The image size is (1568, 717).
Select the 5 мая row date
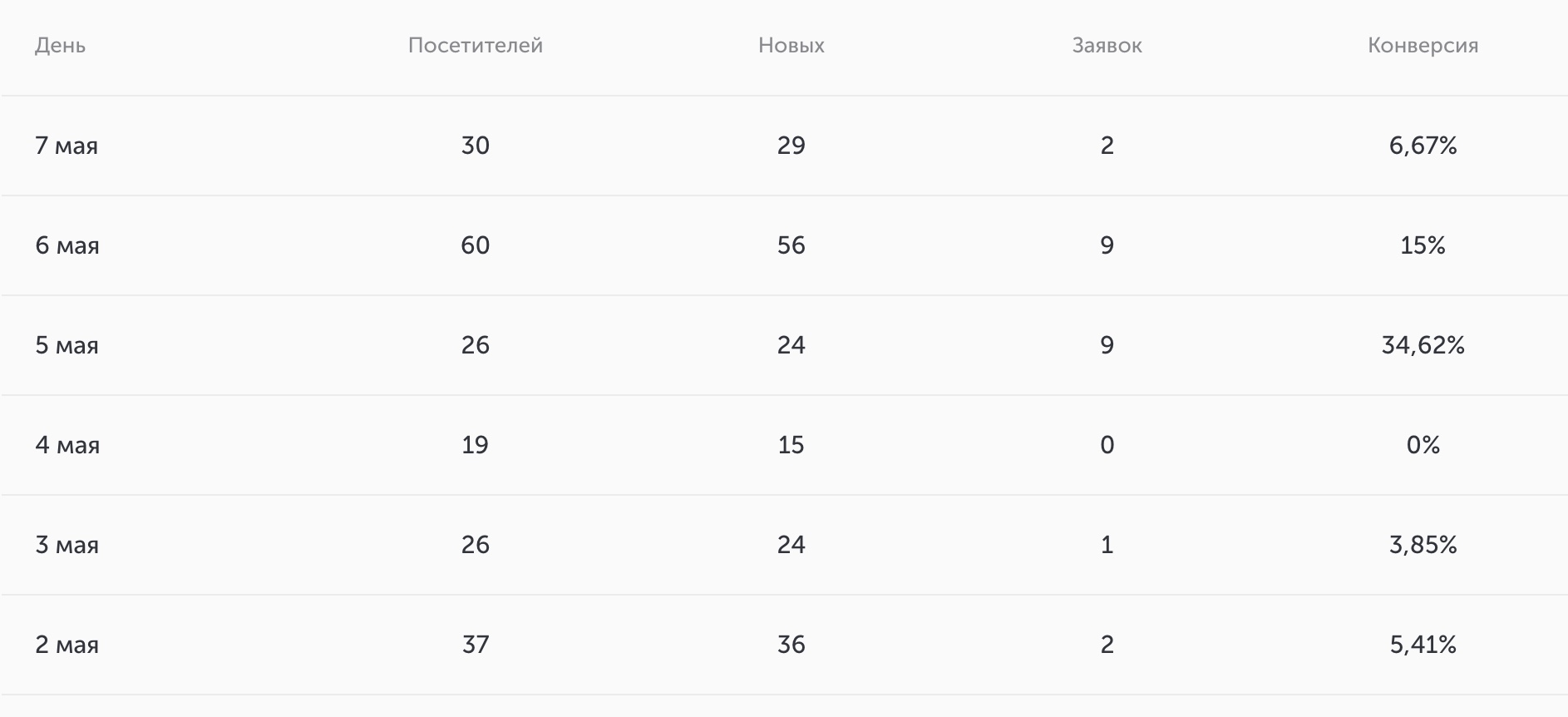click(67, 345)
